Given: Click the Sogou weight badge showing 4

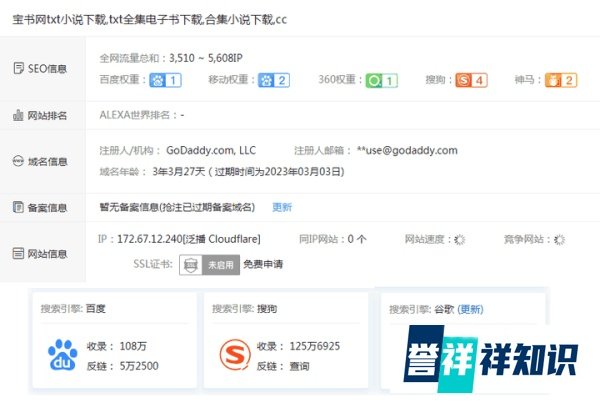Looking at the screenshot, I should click(471, 80).
